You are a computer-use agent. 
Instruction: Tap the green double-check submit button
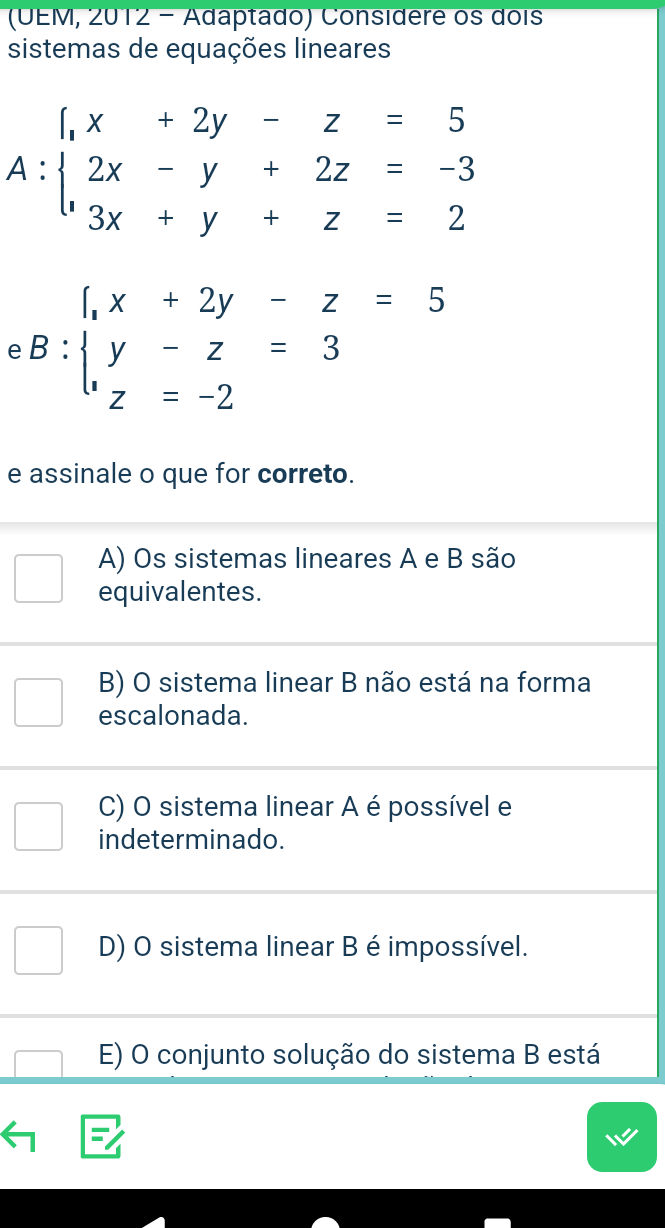pos(622,1137)
